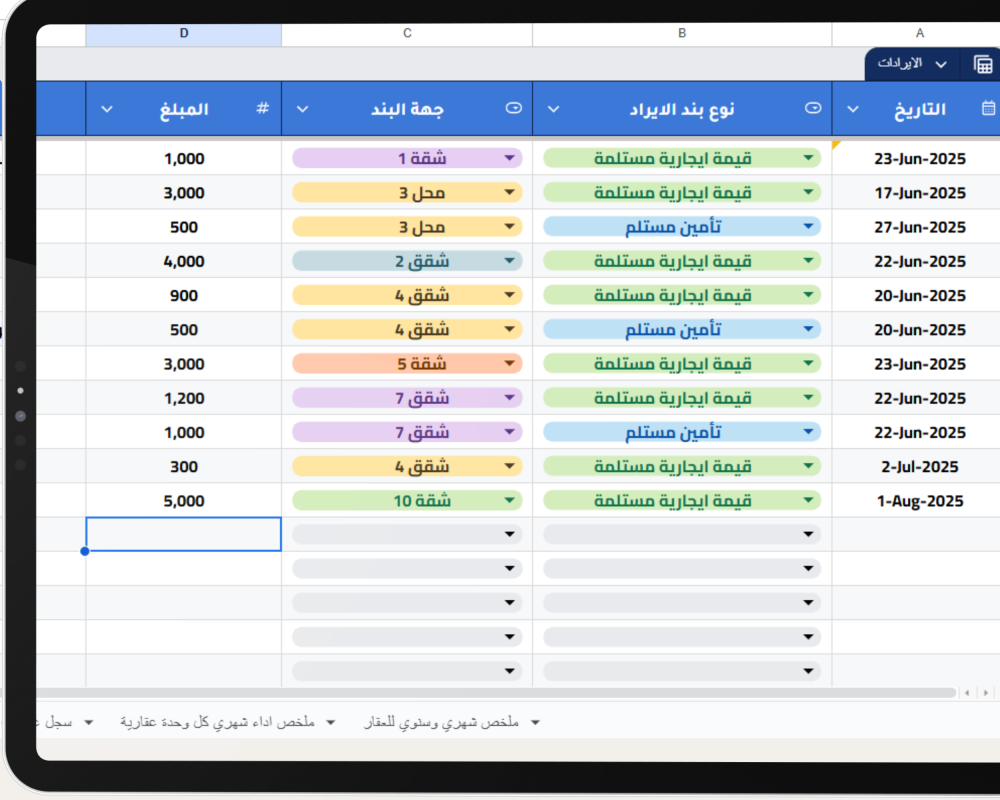This screenshot has width=1000, height=800.
Task: Open filter arrow for المبلغ column
Action: pos(107,109)
